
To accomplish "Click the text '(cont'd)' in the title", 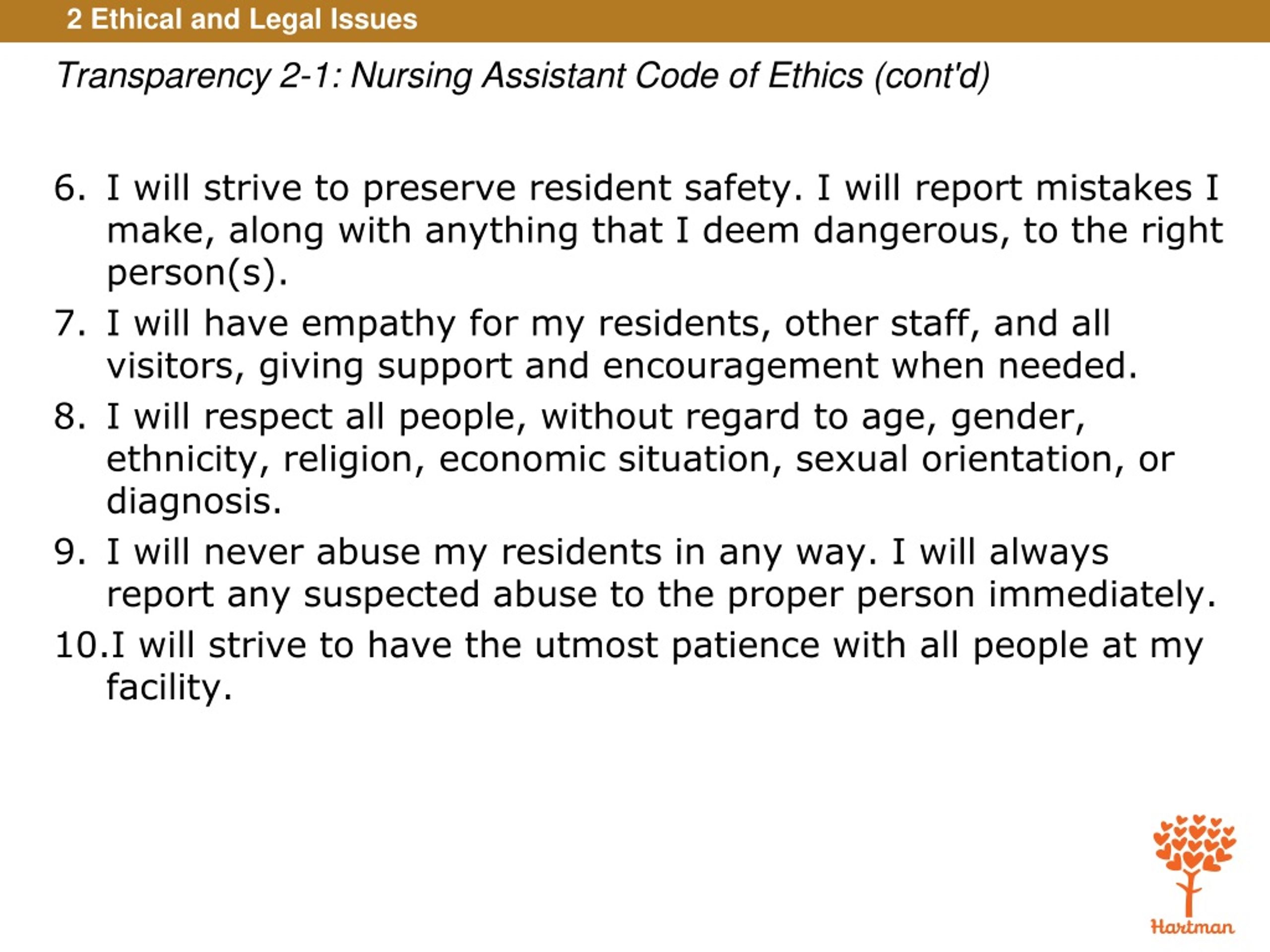I will [x=933, y=76].
